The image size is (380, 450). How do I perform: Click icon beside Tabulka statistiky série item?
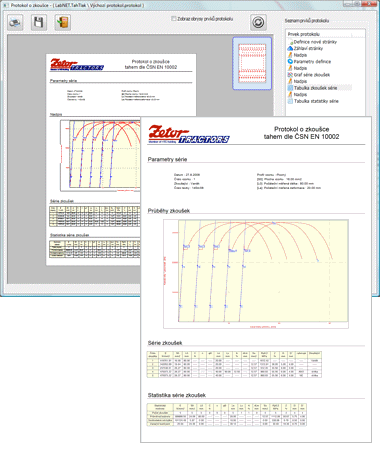click(x=290, y=101)
